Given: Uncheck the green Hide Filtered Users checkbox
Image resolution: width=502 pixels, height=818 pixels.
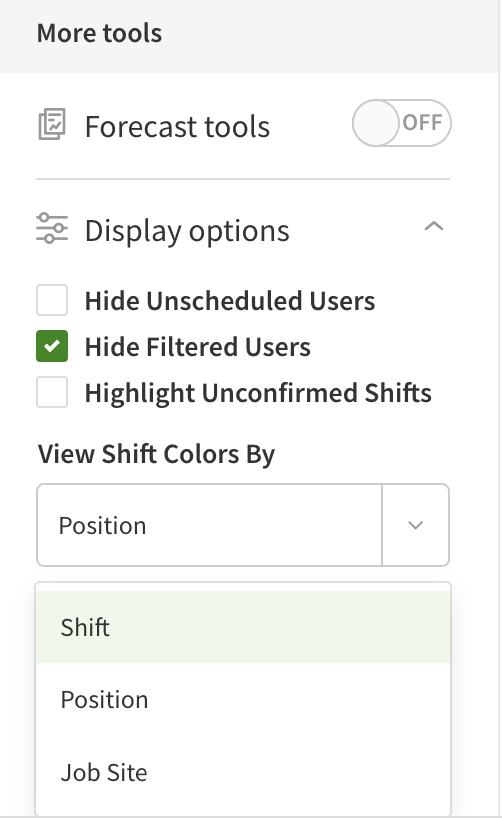Looking at the screenshot, I should pos(52,346).
